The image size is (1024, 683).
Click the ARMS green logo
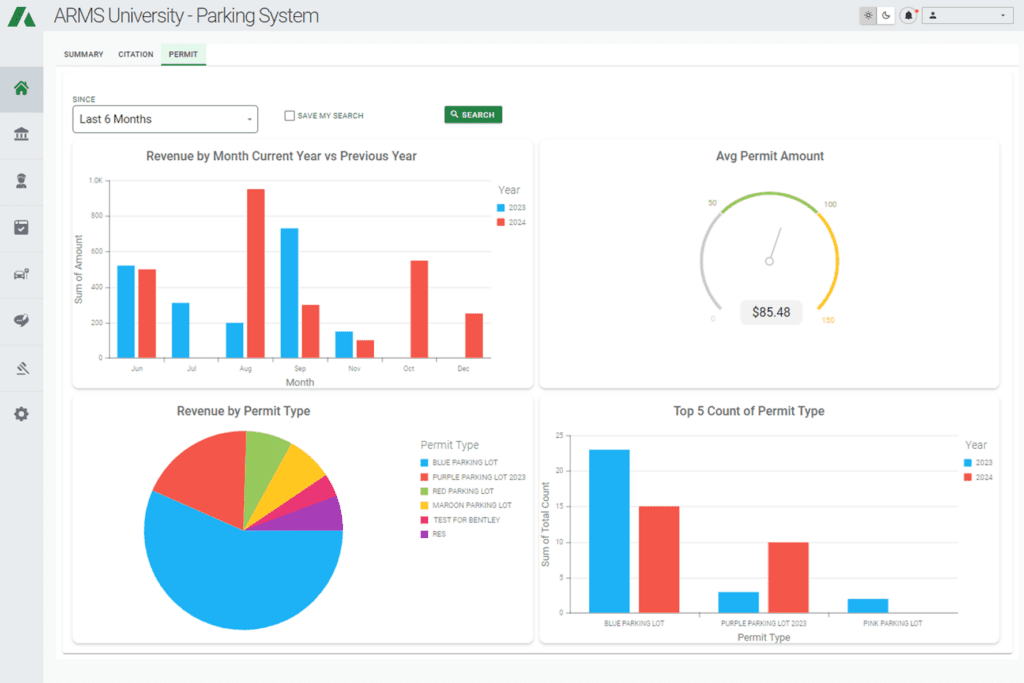[22, 16]
